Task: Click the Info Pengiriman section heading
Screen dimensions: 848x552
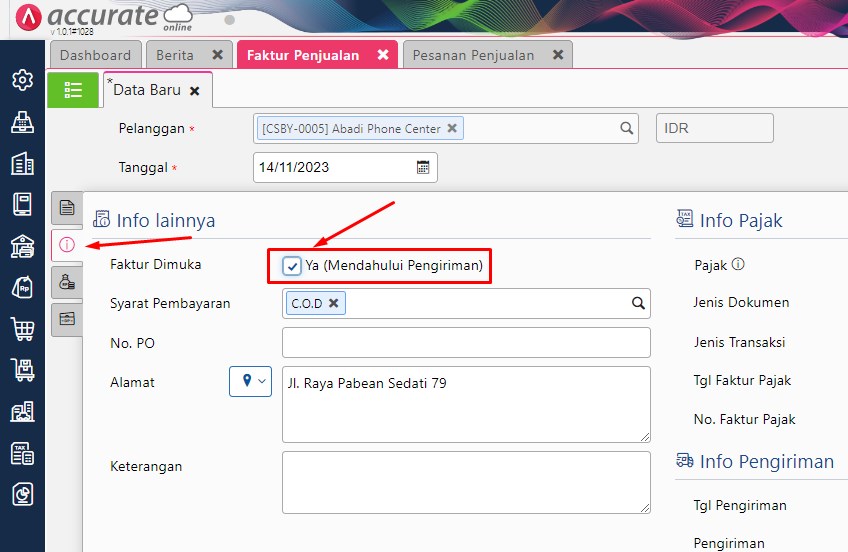Action: [x=766, y=462]
